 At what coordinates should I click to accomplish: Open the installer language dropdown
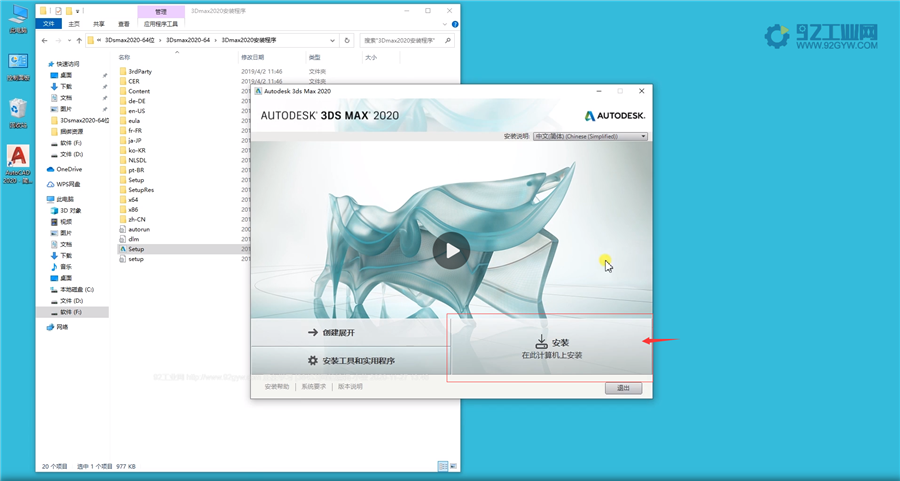[x=590, y=137]
